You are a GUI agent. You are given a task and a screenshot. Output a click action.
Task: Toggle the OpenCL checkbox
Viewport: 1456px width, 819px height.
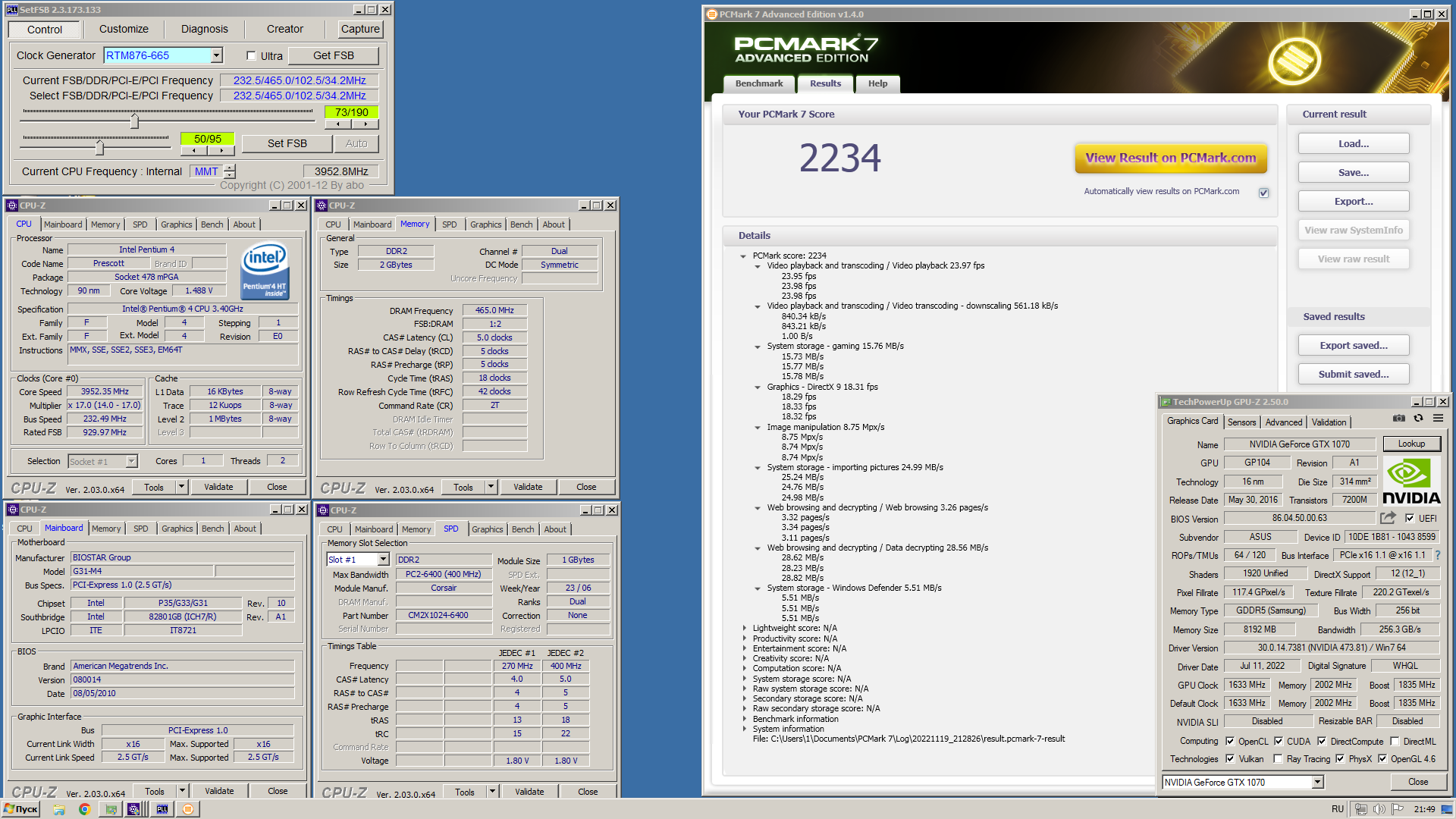[x=1229, y=742]
